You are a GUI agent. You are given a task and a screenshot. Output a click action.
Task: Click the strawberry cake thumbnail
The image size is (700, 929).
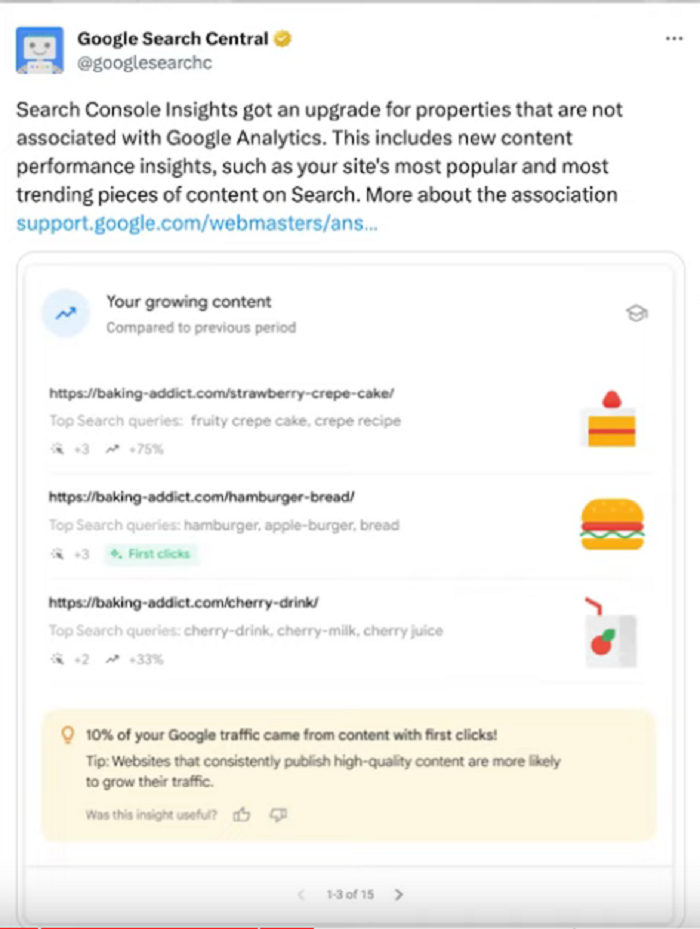point(609,419)
